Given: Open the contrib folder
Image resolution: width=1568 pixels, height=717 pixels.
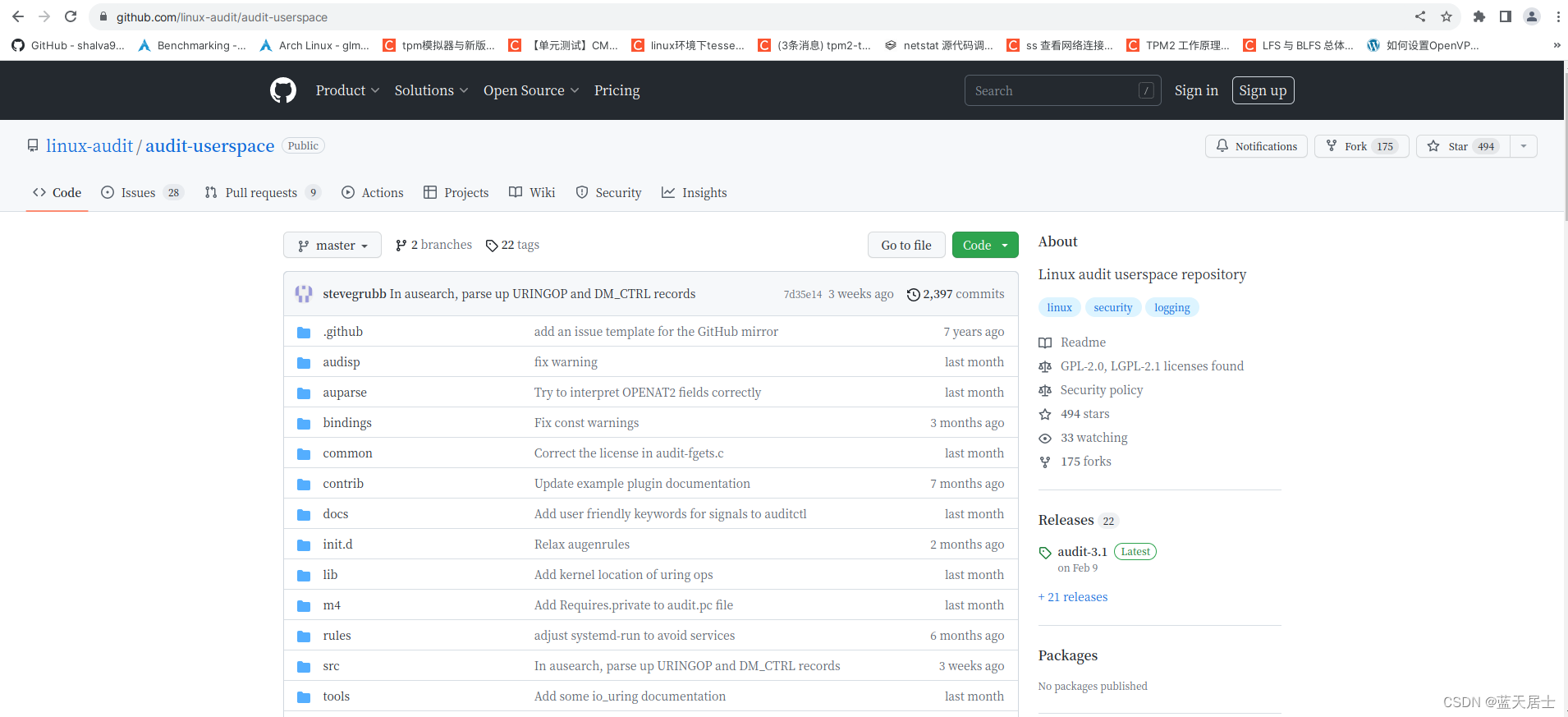Looking at the screenshot, I should 343,484.
